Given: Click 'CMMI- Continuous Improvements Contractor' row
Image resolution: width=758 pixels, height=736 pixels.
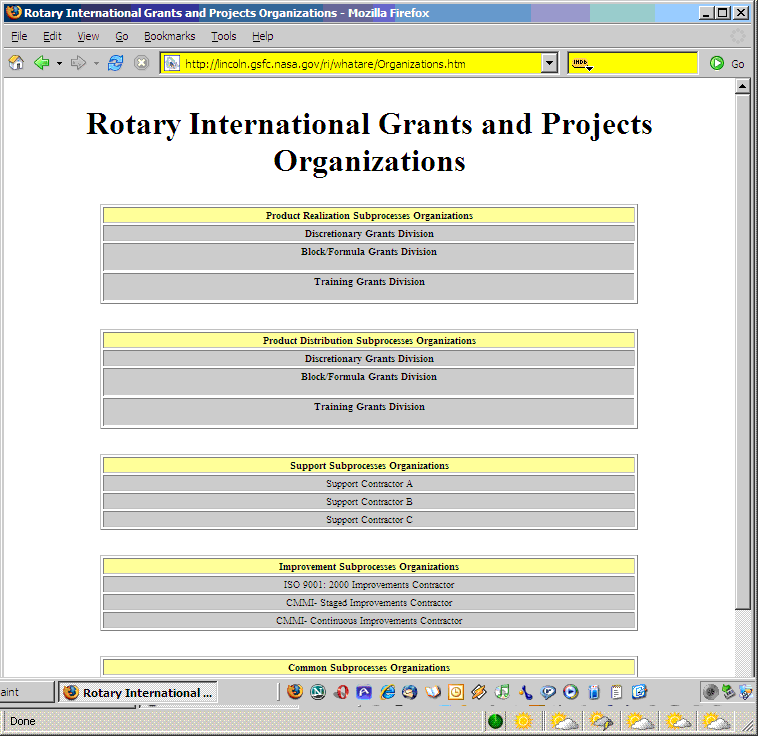Looking at the screenshot, I should 369,620.
